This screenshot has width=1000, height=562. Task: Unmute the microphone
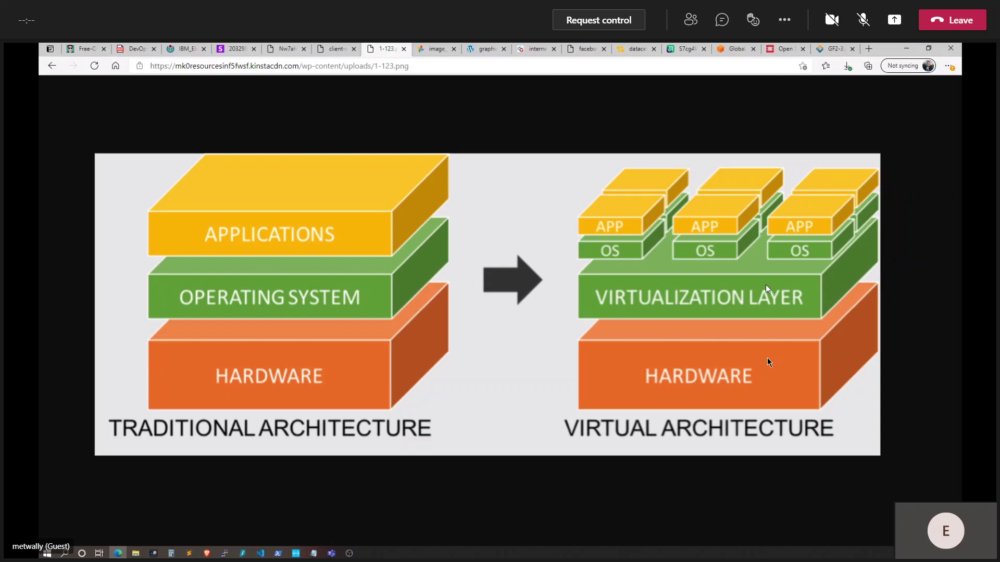point(863,20)
